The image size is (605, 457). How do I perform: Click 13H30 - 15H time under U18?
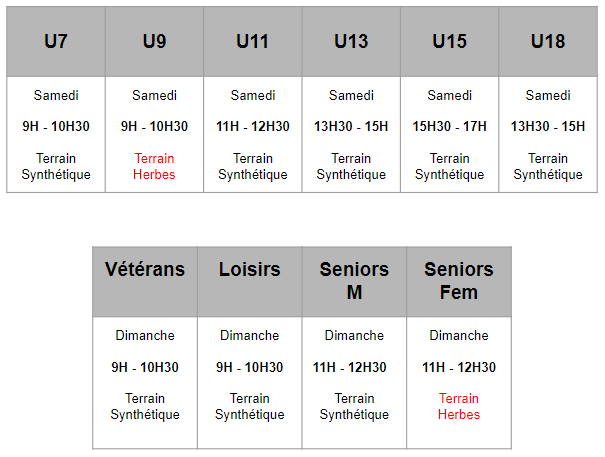(547, 126)
